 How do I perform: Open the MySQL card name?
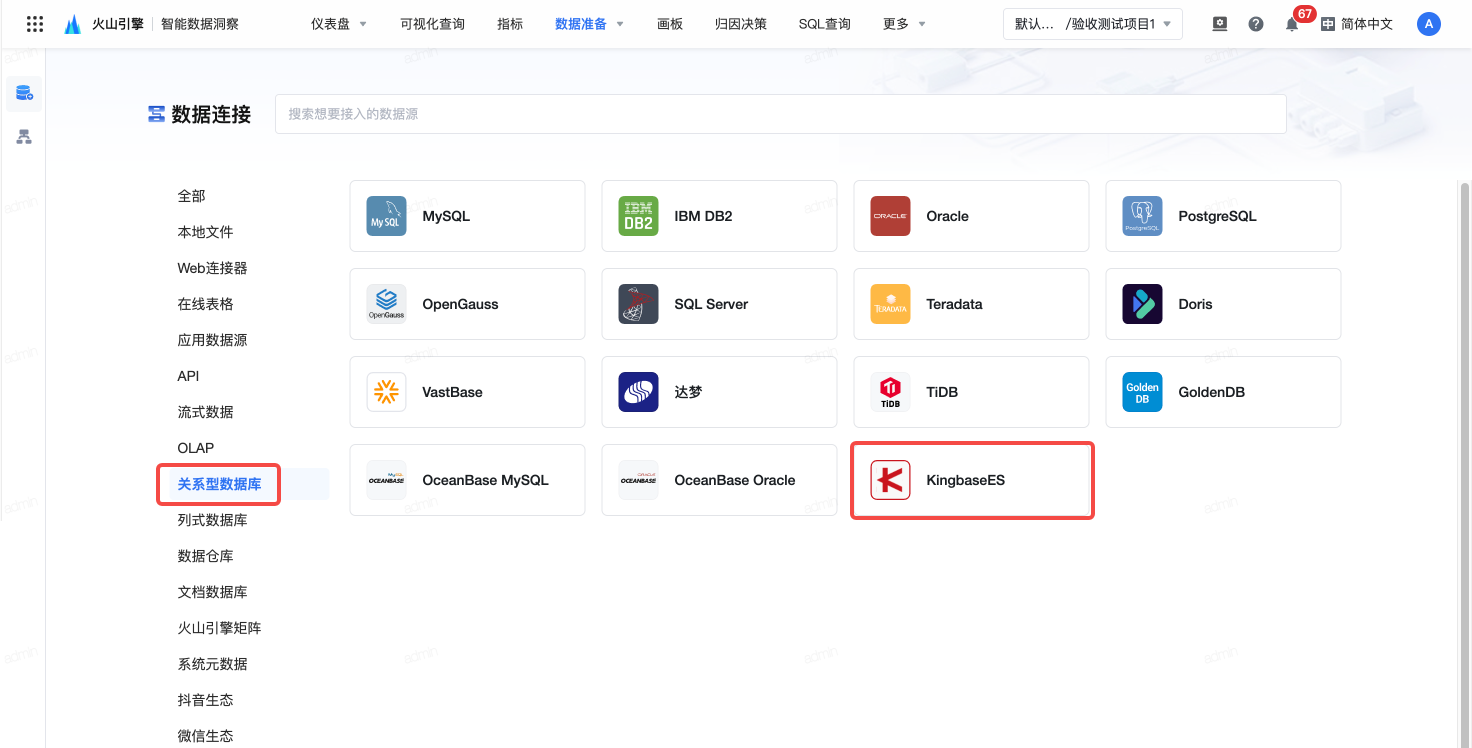(446, 216)
